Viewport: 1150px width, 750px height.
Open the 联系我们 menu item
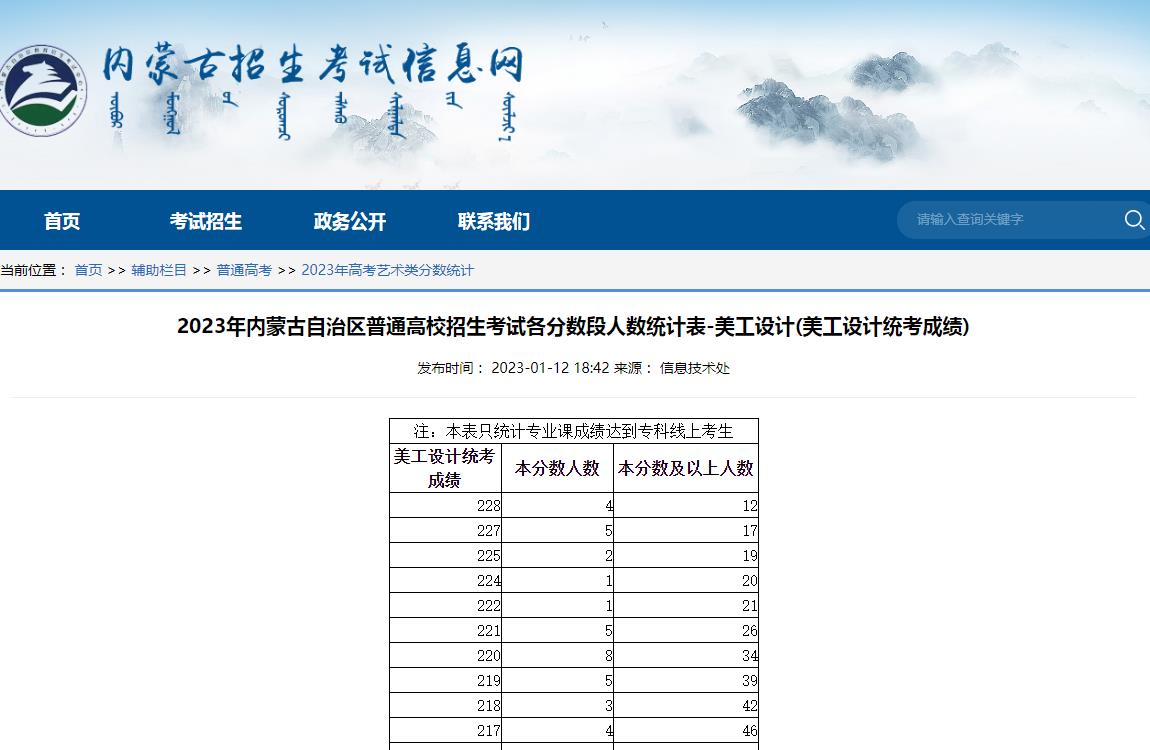pyautogui.click(x=494, y=221)
